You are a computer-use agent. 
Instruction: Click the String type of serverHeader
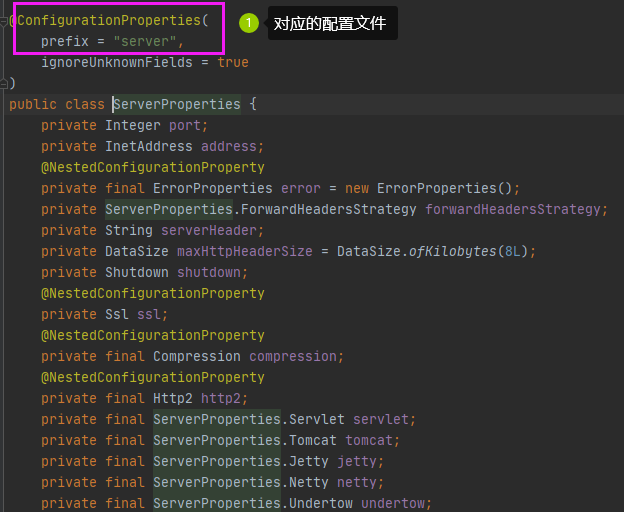click(x=129, y=230)
